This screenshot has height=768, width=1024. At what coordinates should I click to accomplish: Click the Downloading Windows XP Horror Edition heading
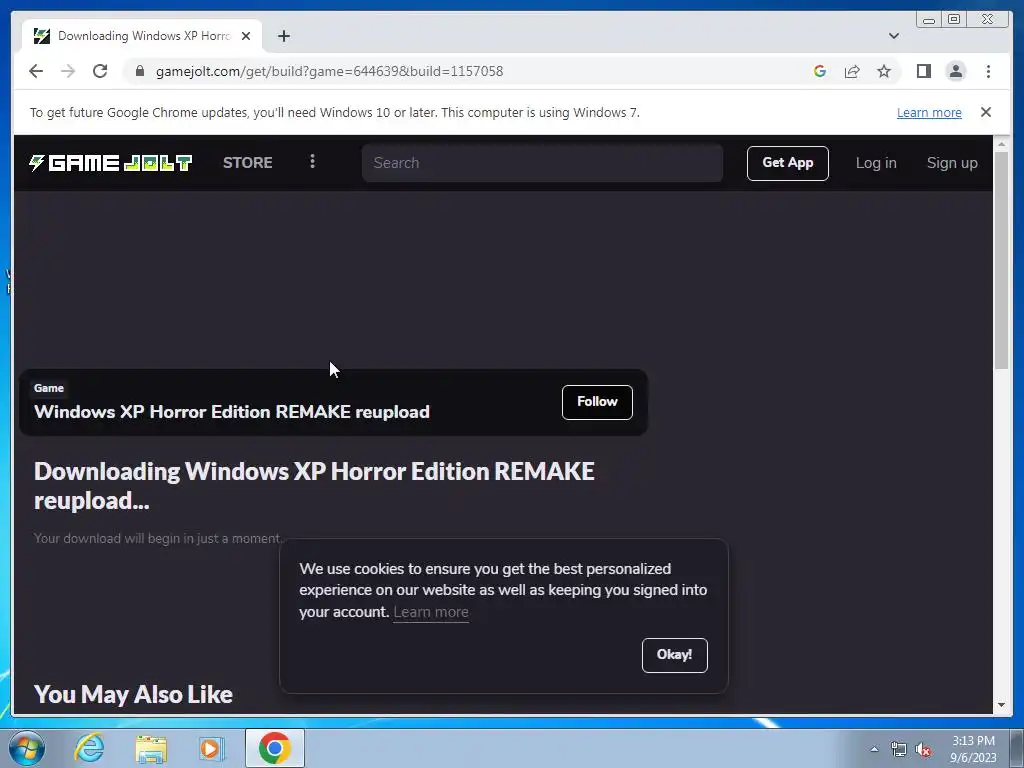314,486
